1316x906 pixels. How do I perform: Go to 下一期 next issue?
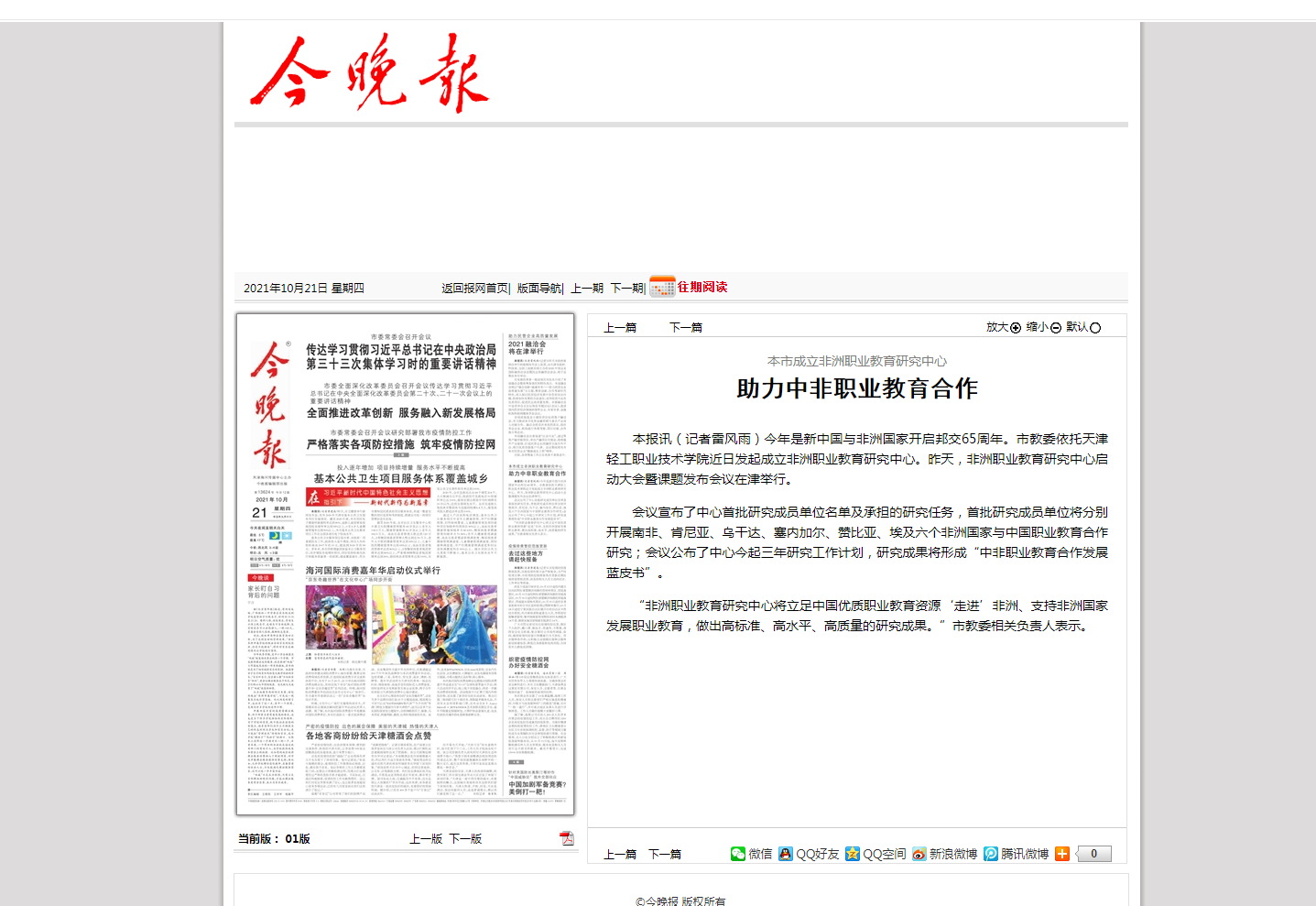coord(627,288)
